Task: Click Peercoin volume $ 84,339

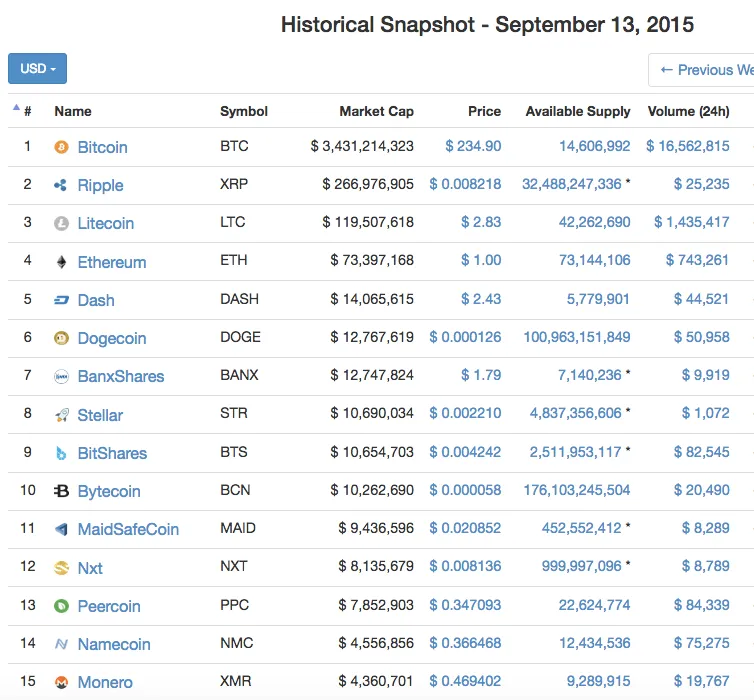Action: click(702, 605)
